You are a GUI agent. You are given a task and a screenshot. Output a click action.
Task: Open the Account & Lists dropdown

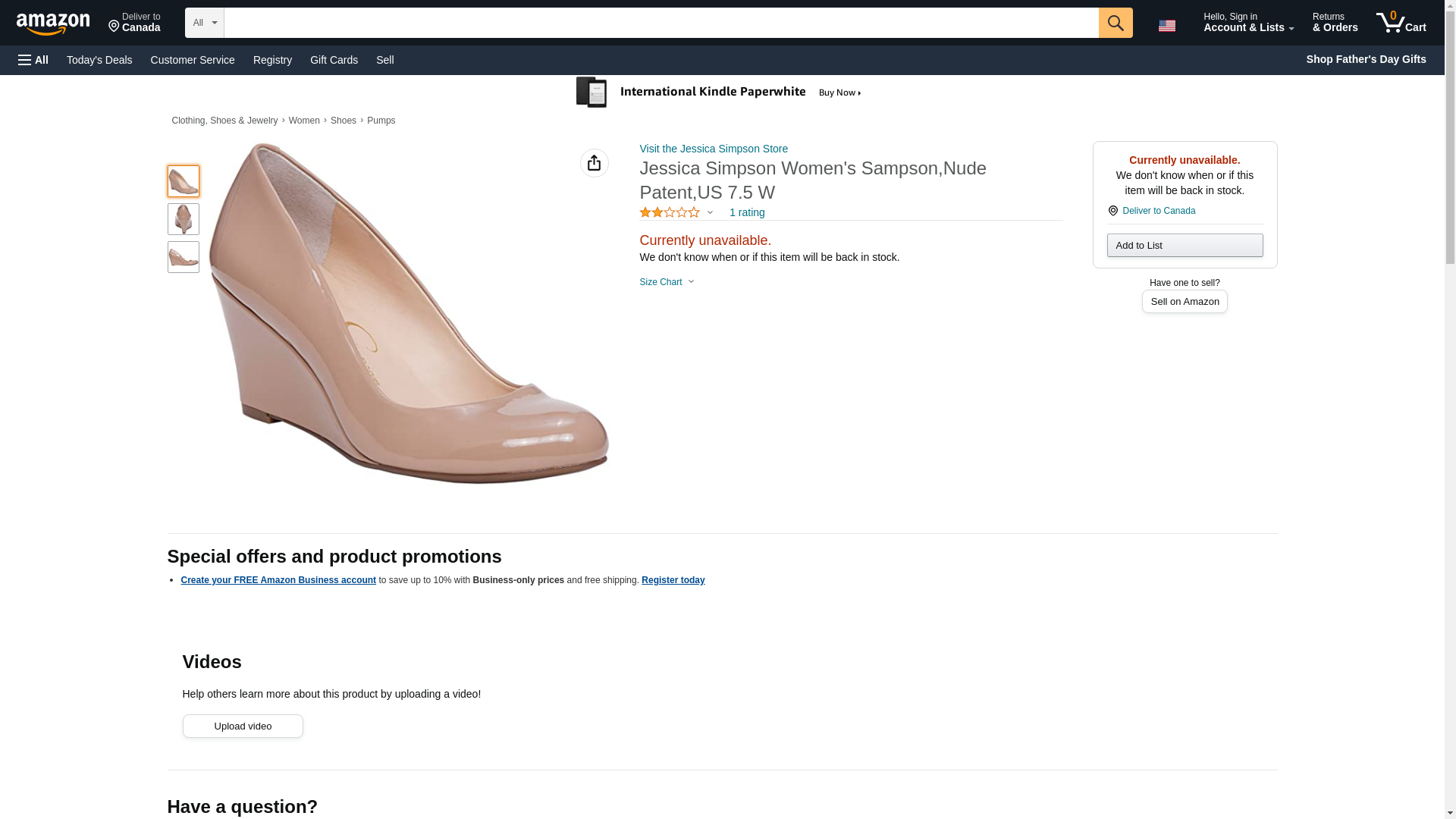point(1247,23)
